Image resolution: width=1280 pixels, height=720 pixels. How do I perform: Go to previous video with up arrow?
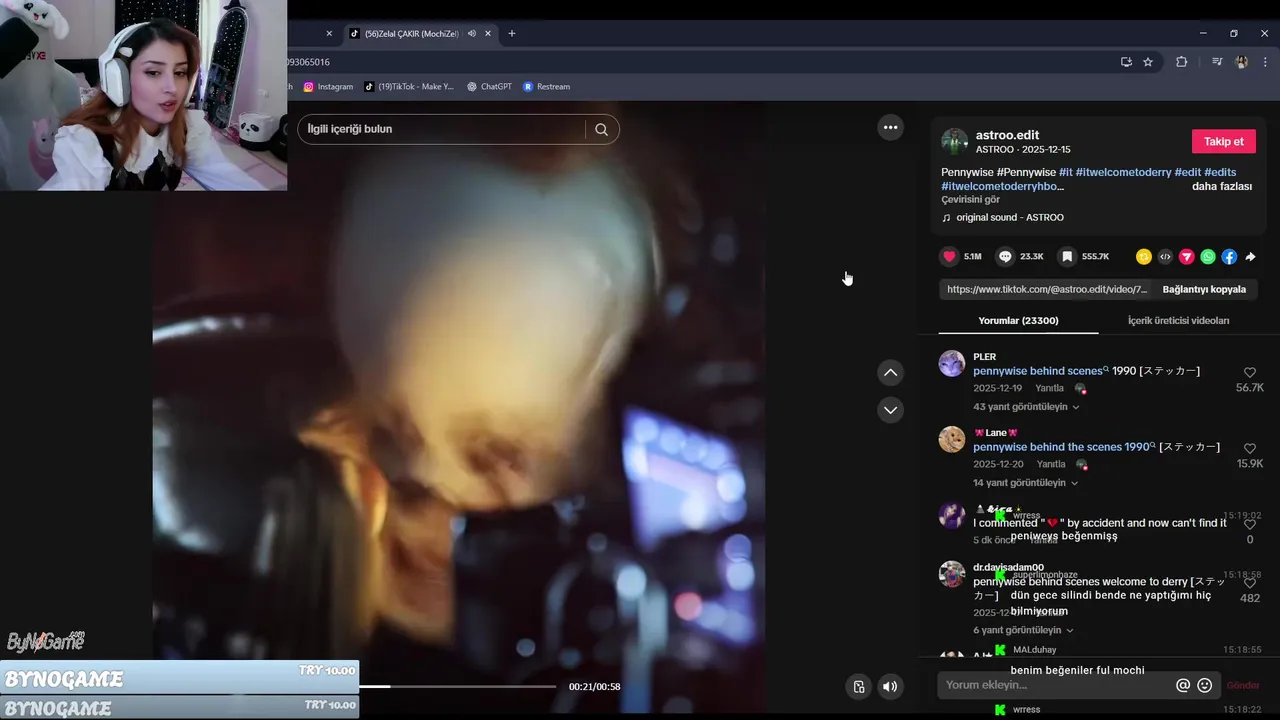pyautogui.click(x=890, y=373)
